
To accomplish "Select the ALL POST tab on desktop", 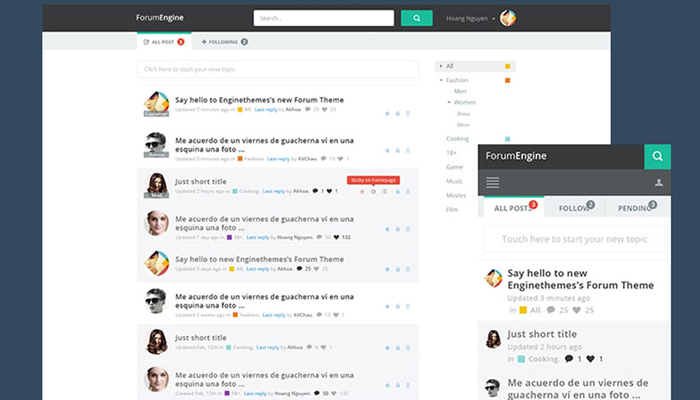I will click(x=164, y=42).
